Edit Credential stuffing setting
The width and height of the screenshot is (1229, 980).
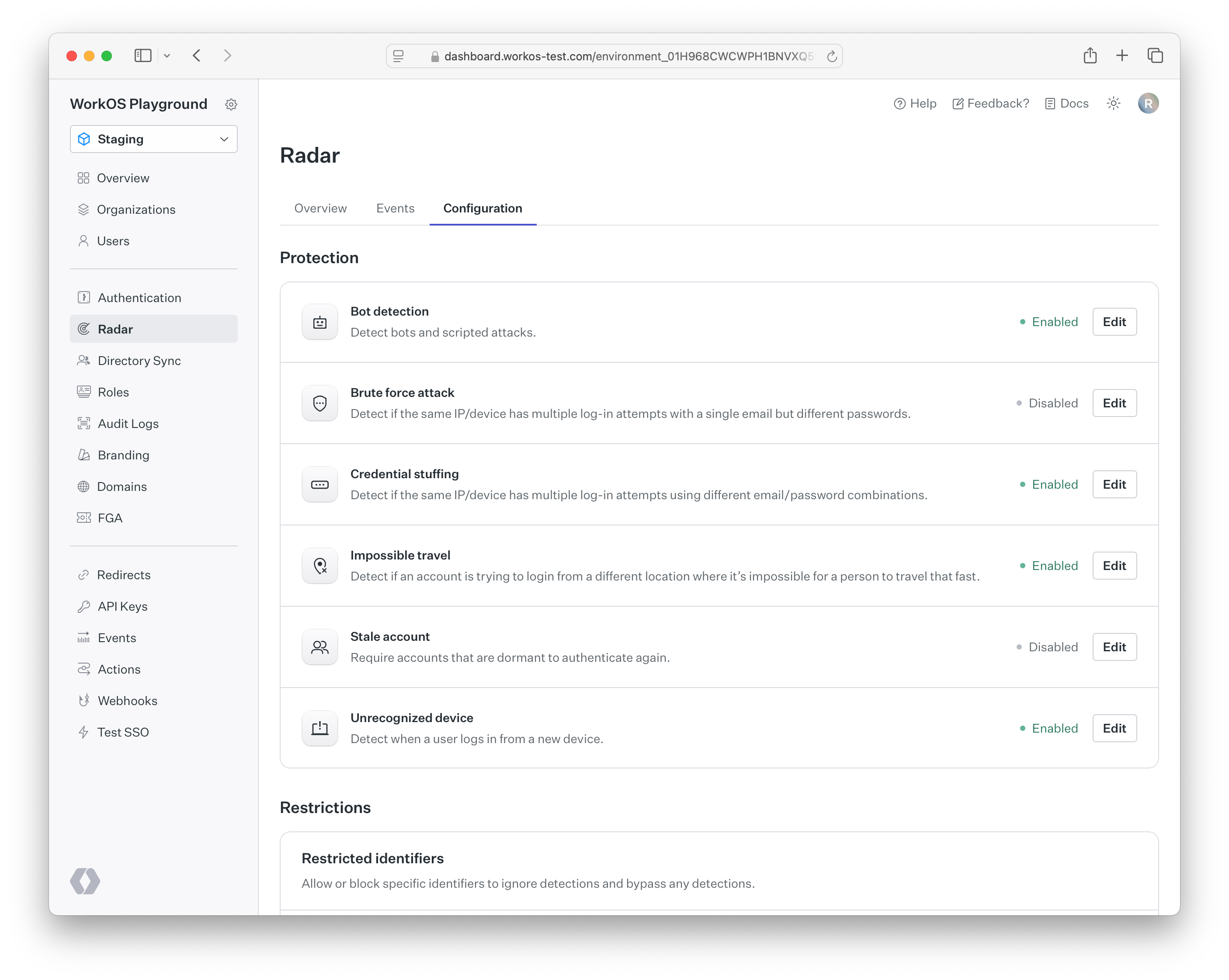(1114, 484)
